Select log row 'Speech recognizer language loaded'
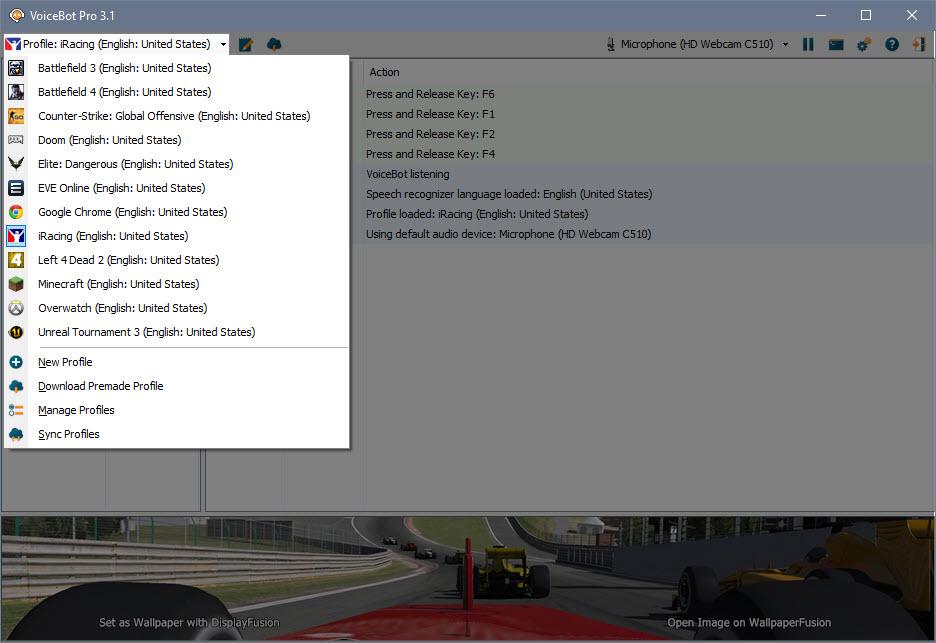The image size is (936, 643). [x=647, y=194]
